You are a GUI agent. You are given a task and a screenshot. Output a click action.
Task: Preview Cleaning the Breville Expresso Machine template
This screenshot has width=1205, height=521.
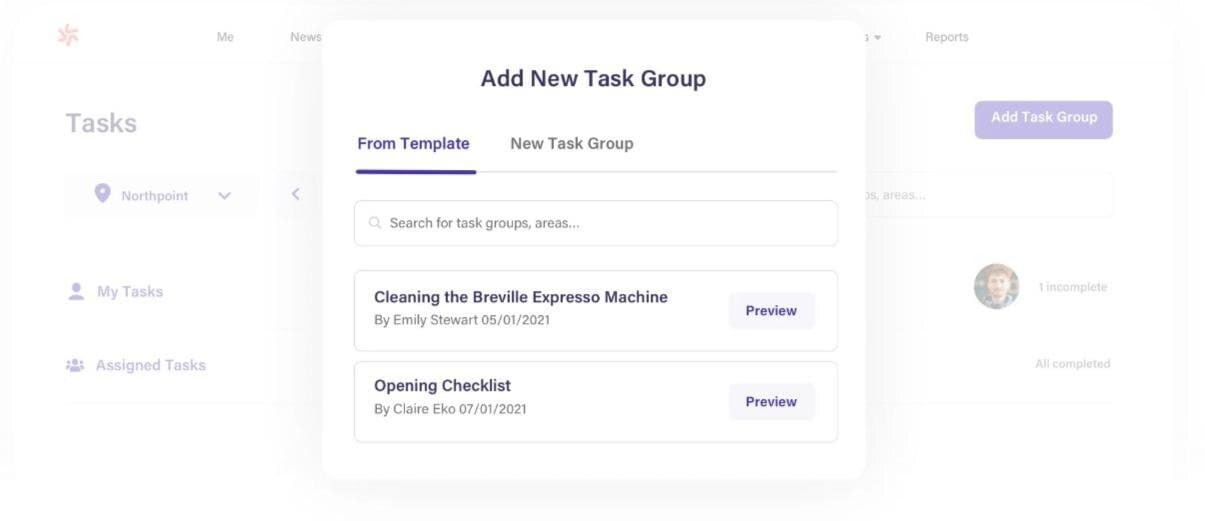[x=771, y=311]
